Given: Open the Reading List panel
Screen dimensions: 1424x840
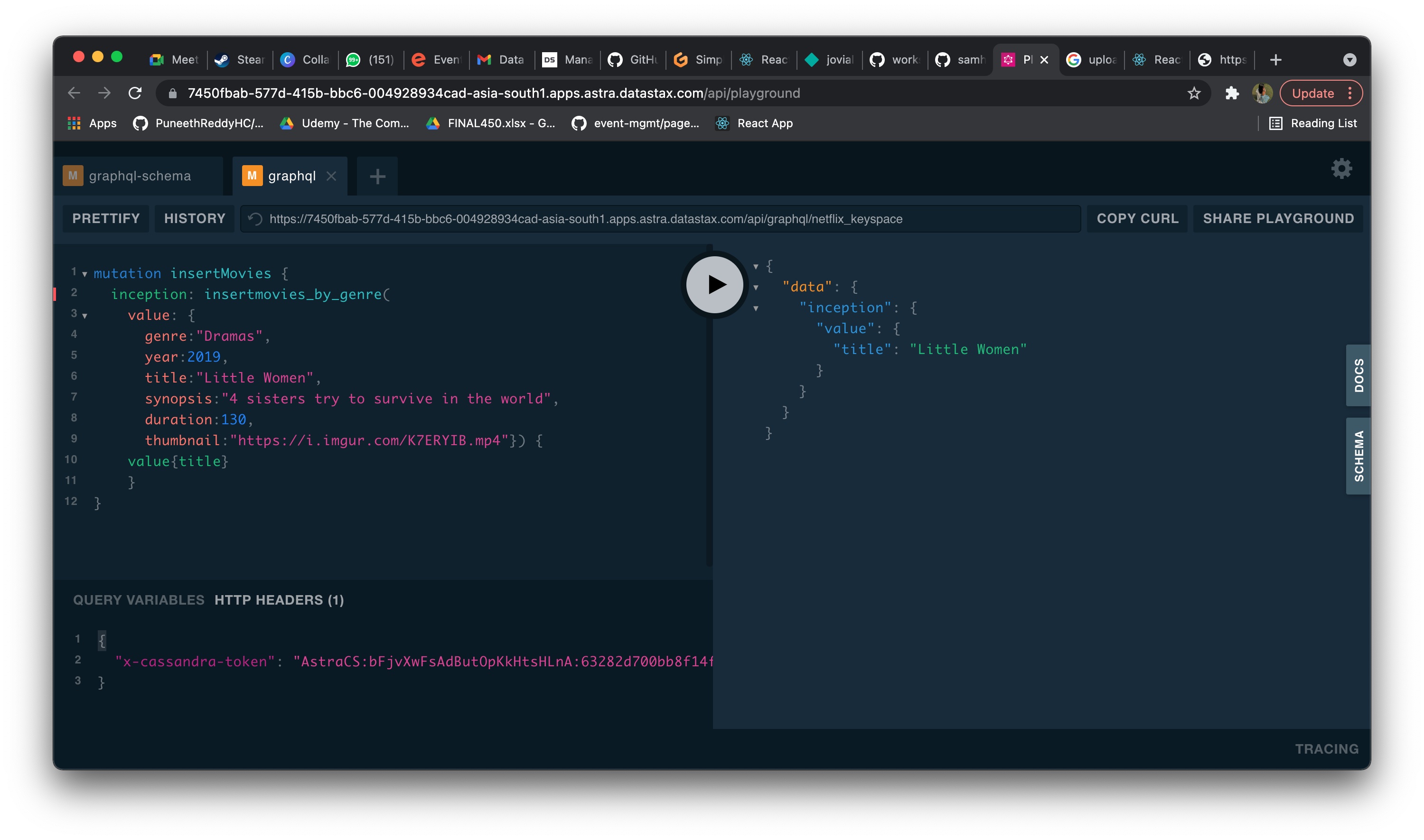Looking at the screenshot, I should click(x=1313, y=123).
